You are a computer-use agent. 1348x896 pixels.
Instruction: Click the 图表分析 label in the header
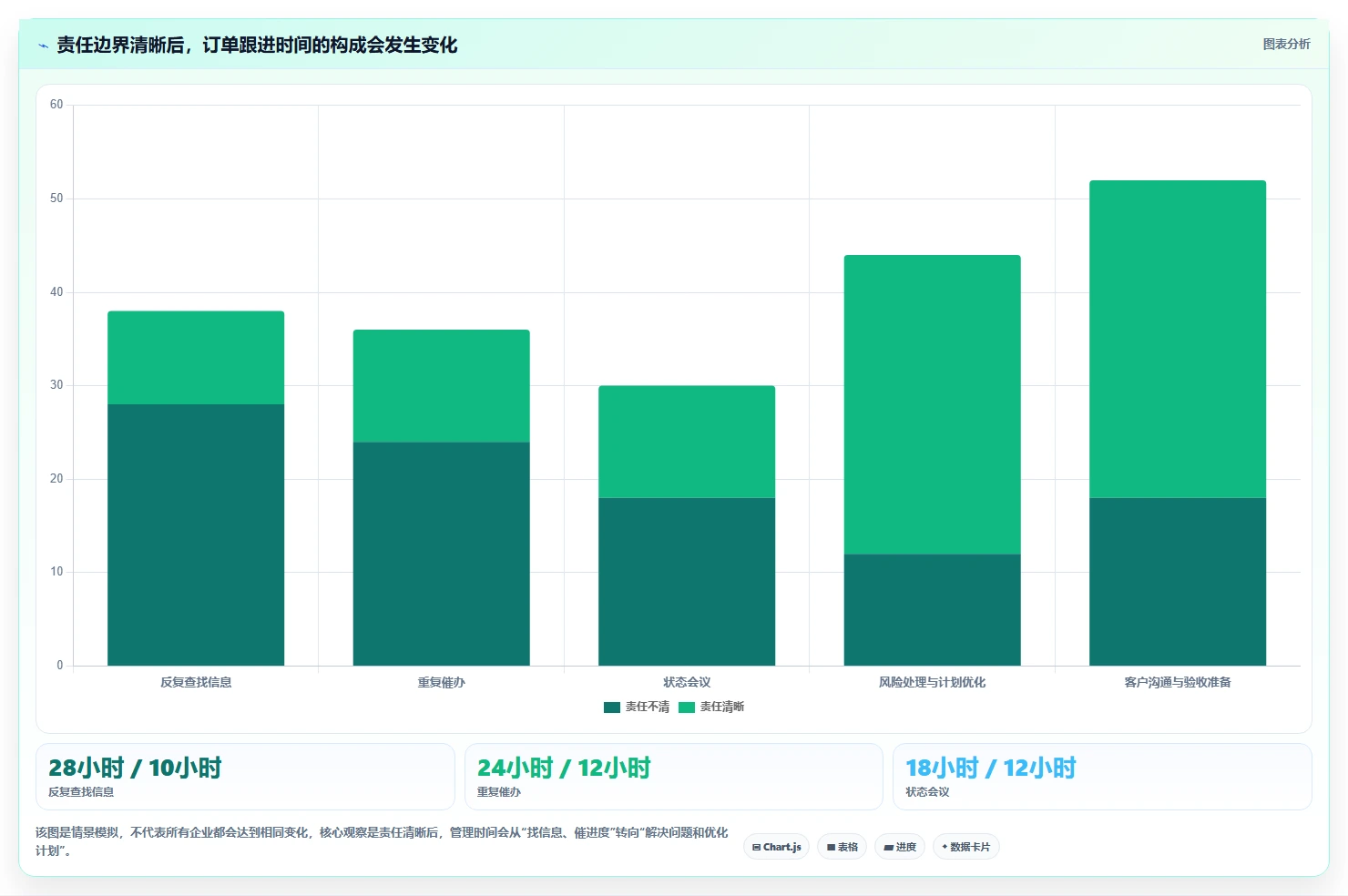click(x=1286, y=44)
